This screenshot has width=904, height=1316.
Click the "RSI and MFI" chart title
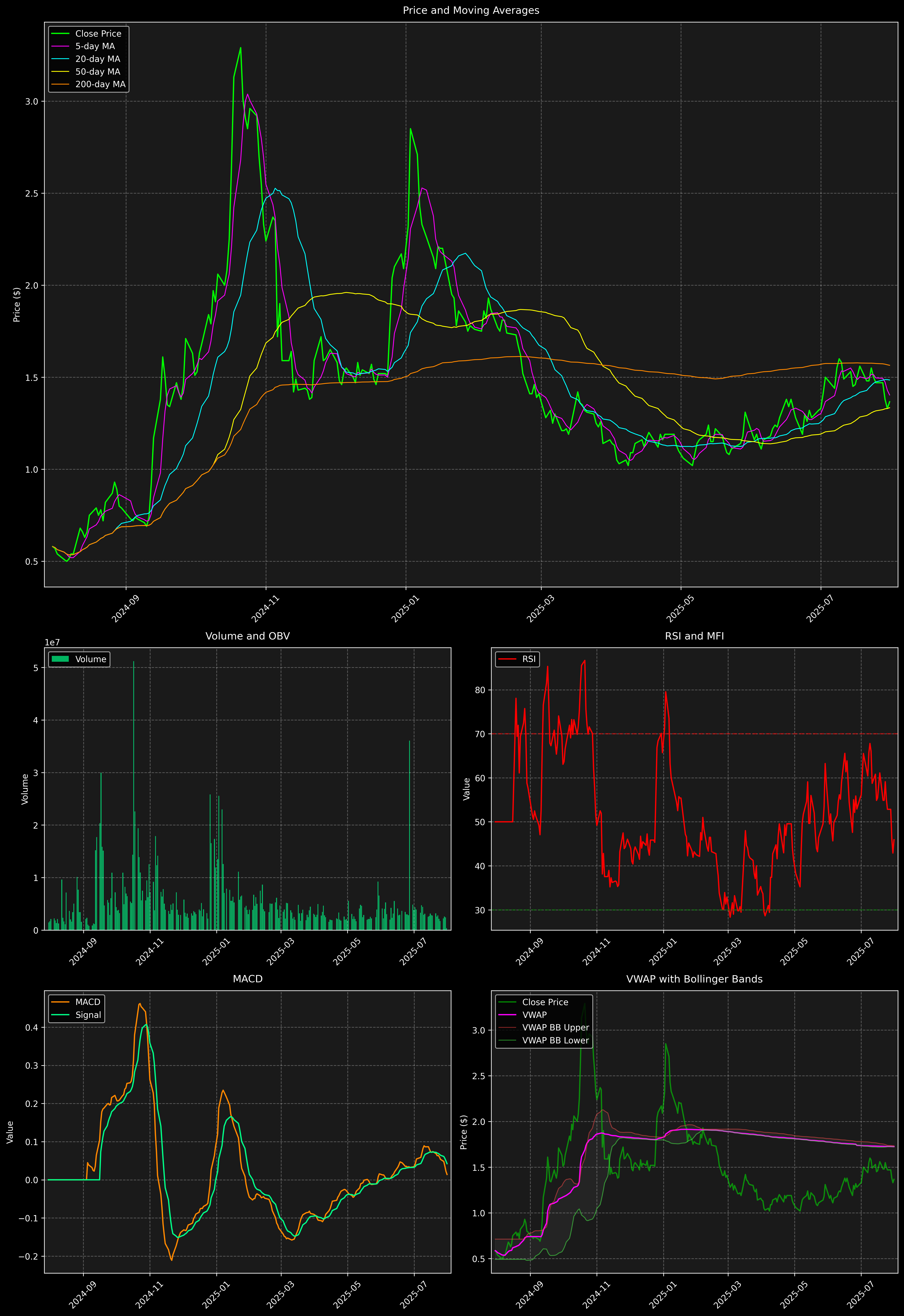tap(694, 636)
